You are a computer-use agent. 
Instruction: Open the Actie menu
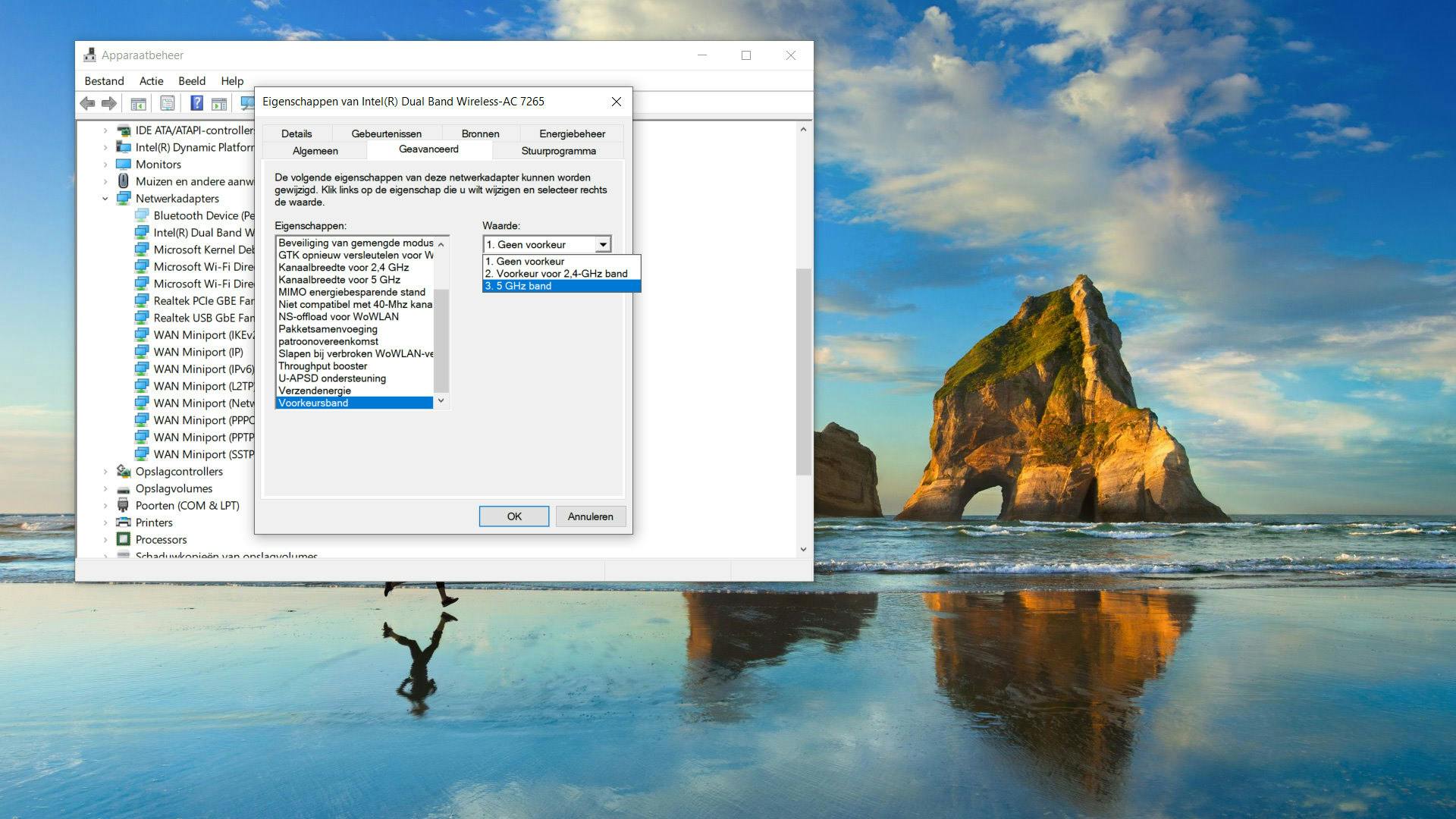(151, 81)
